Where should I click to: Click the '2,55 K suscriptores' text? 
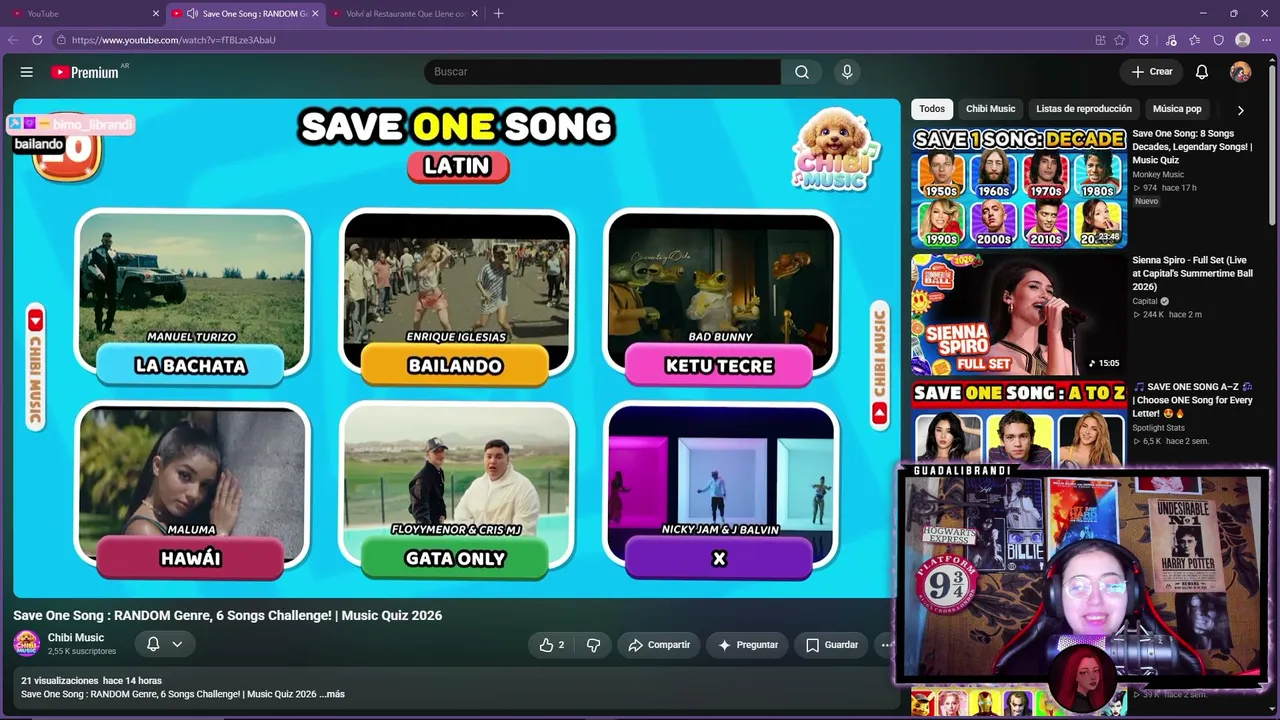click(x=82, y=652)
